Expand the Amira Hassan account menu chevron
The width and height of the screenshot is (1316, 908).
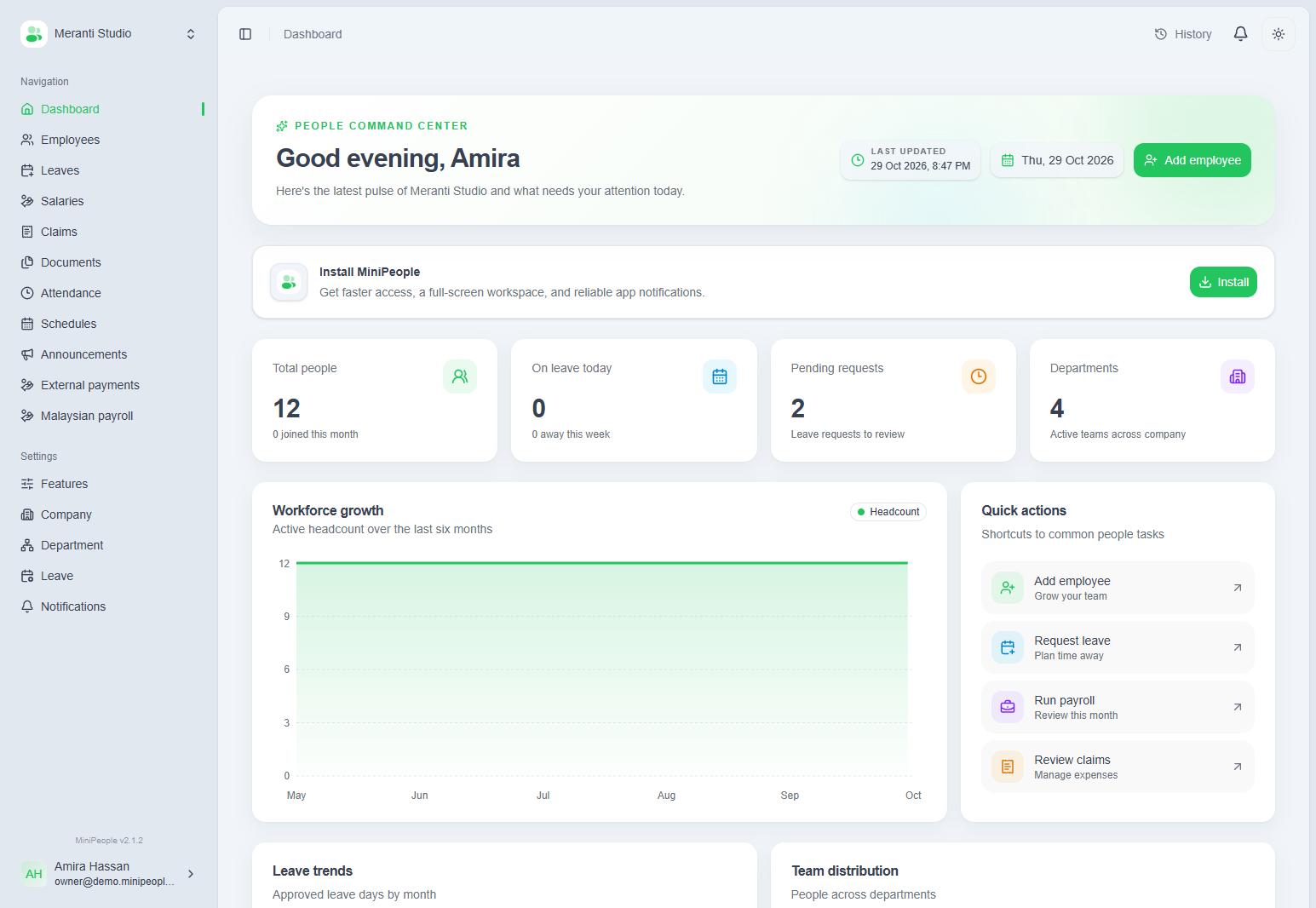coord(191,874)
